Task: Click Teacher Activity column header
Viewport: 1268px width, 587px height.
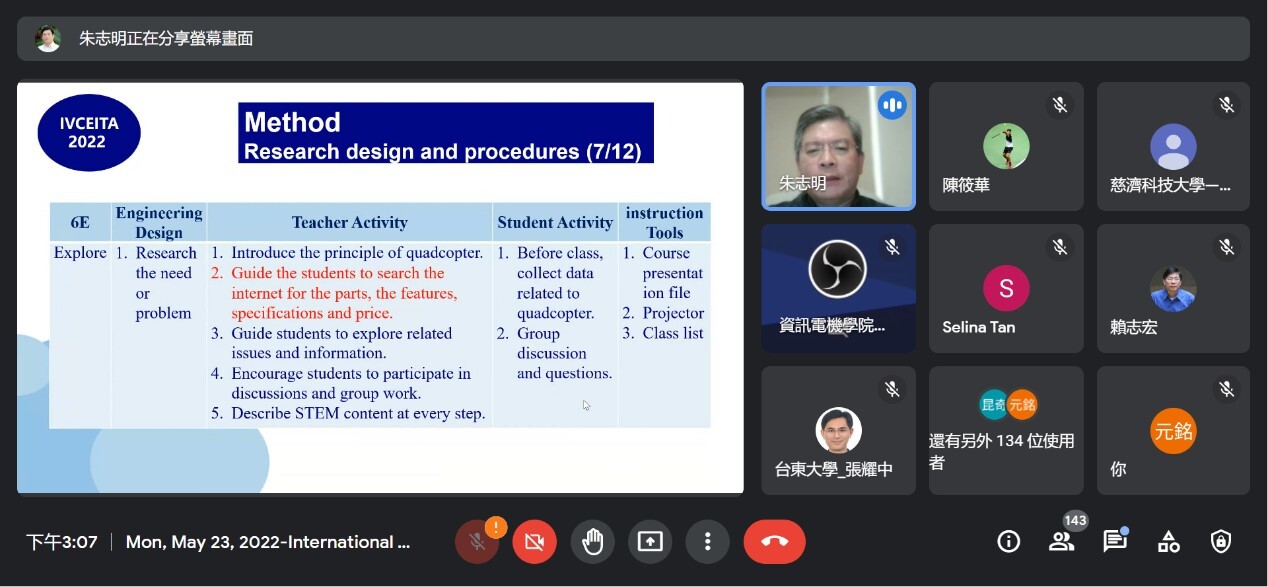Action: pos(350,222)
